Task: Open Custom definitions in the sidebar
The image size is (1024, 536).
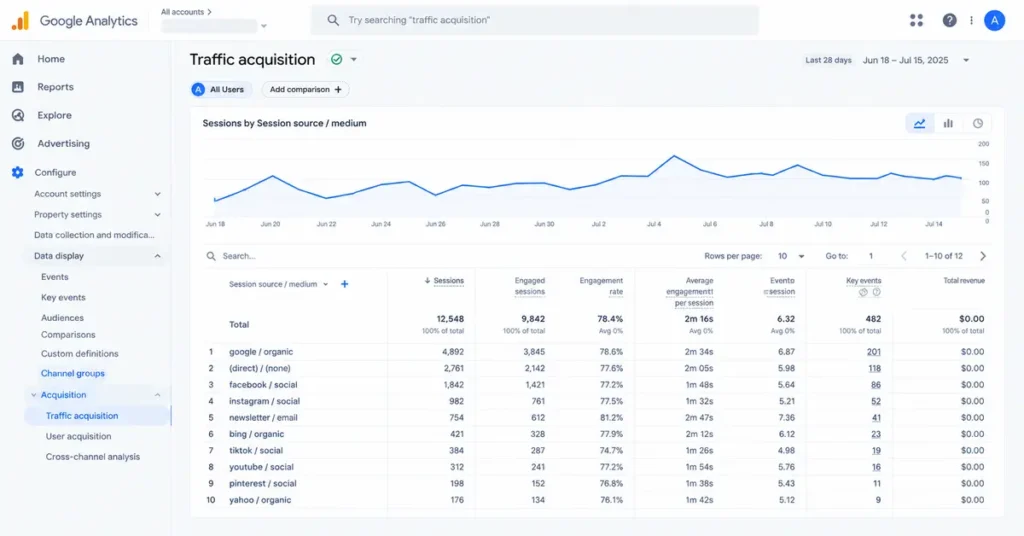Action: [80, 354]
